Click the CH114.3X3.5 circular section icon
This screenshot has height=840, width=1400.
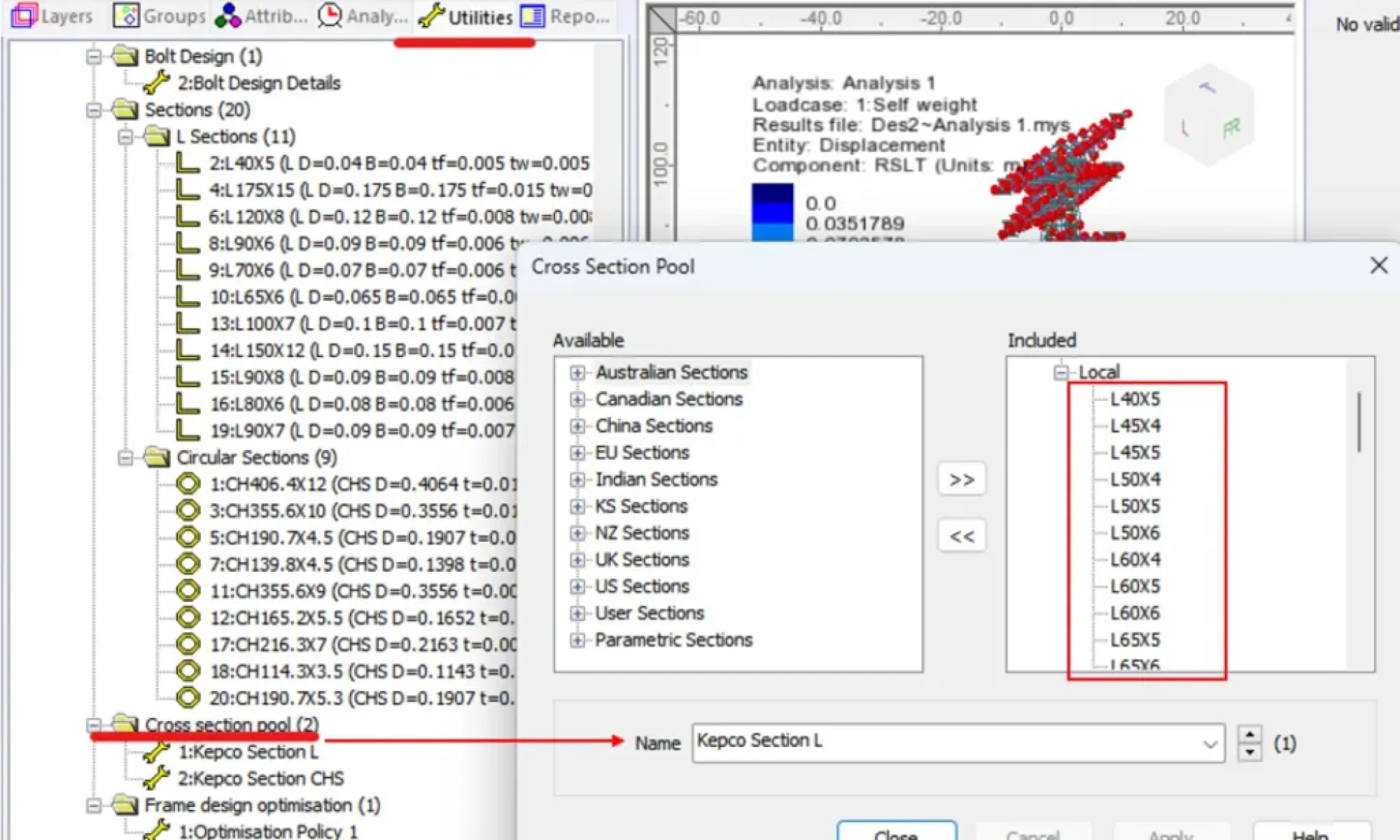click(x=187, y=671)
